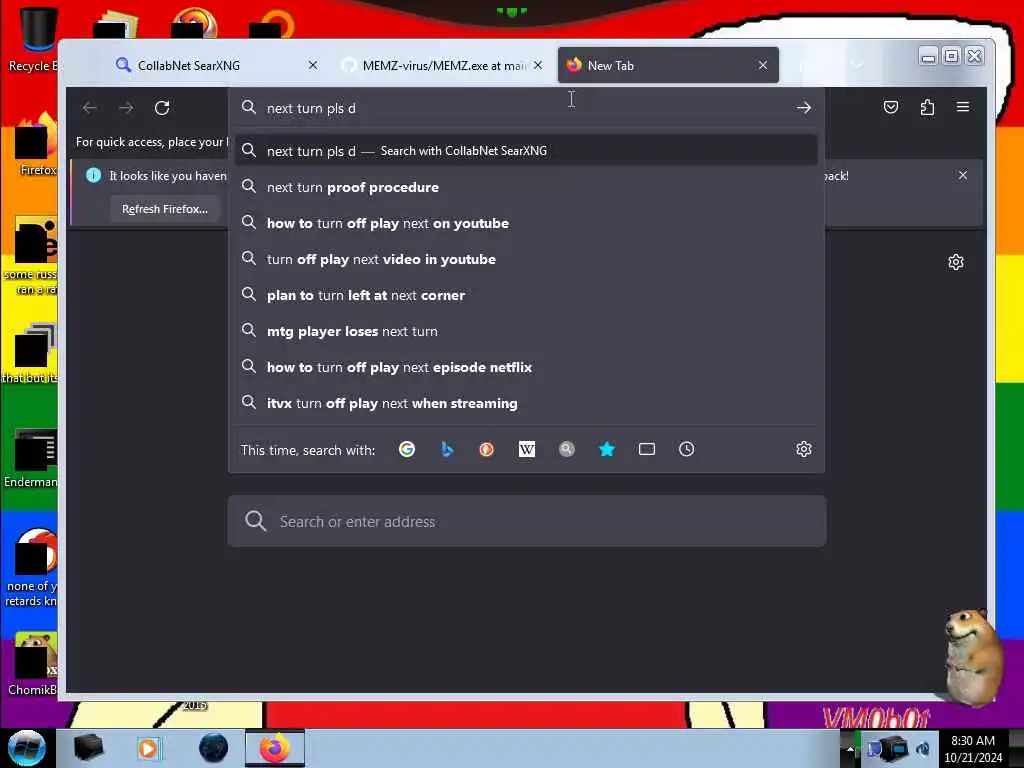Viewport: 1024px width, 768px height.
Task: Minimize the Firefox window
Action: coord(927,57)
